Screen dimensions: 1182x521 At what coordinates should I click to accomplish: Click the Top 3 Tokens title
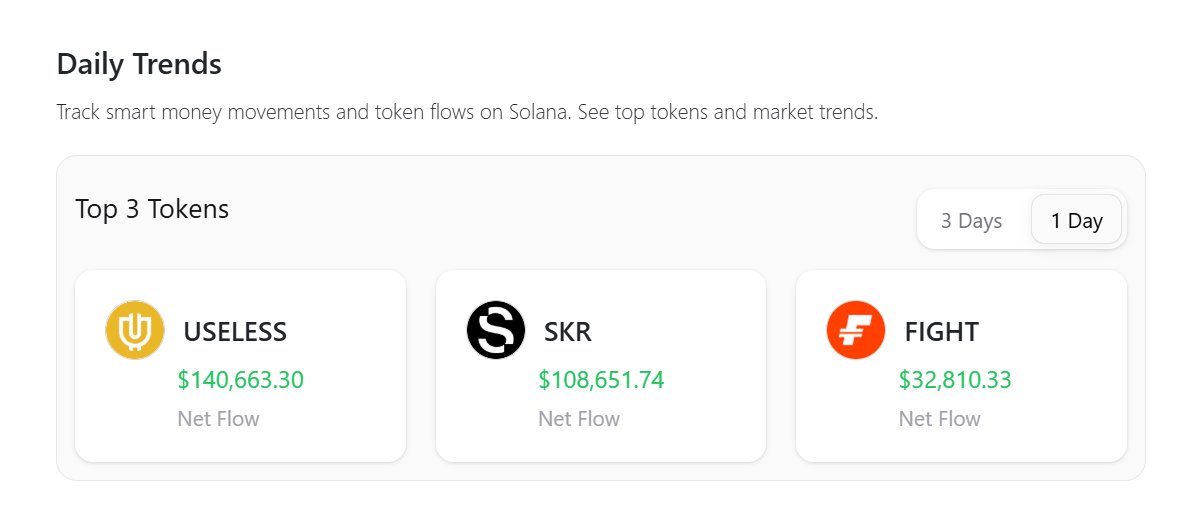click(152, 209)
